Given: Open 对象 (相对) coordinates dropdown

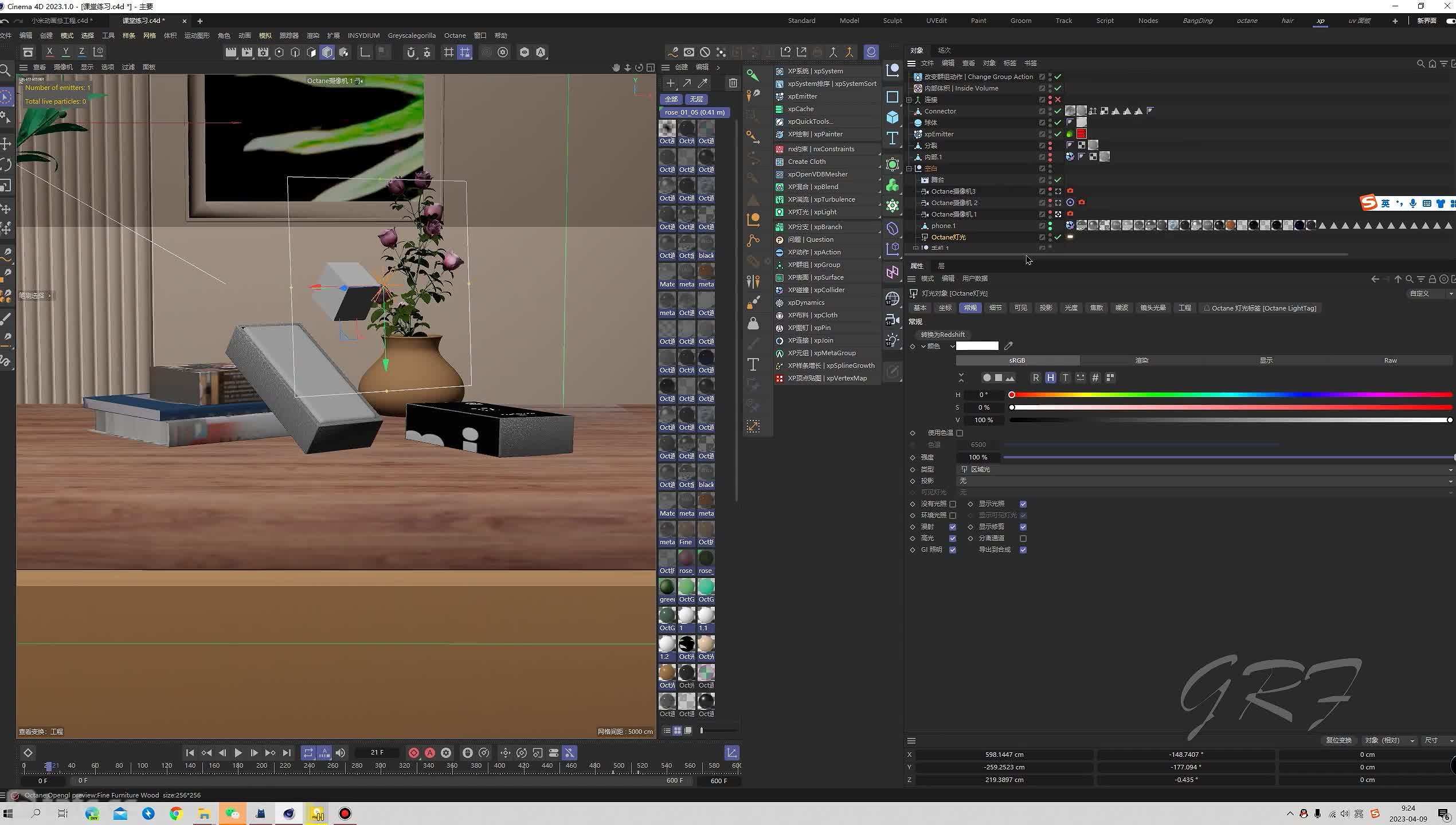Looking at the screenshot, I should [x=1389, y=740].
